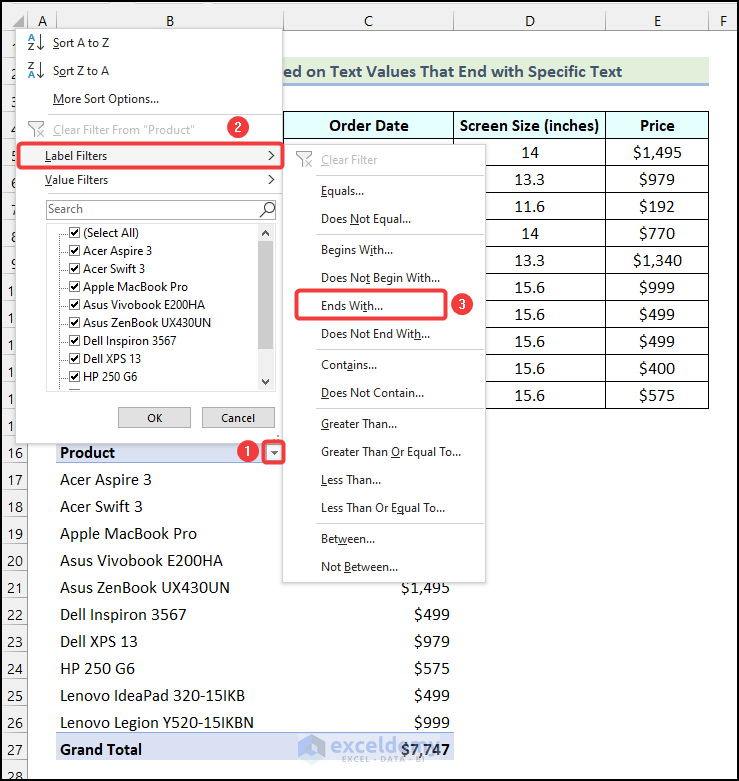Uncheck the Asus ZenBook UX430UN checkbox
The image size is (739, 781).
click(x=75, y=322)
